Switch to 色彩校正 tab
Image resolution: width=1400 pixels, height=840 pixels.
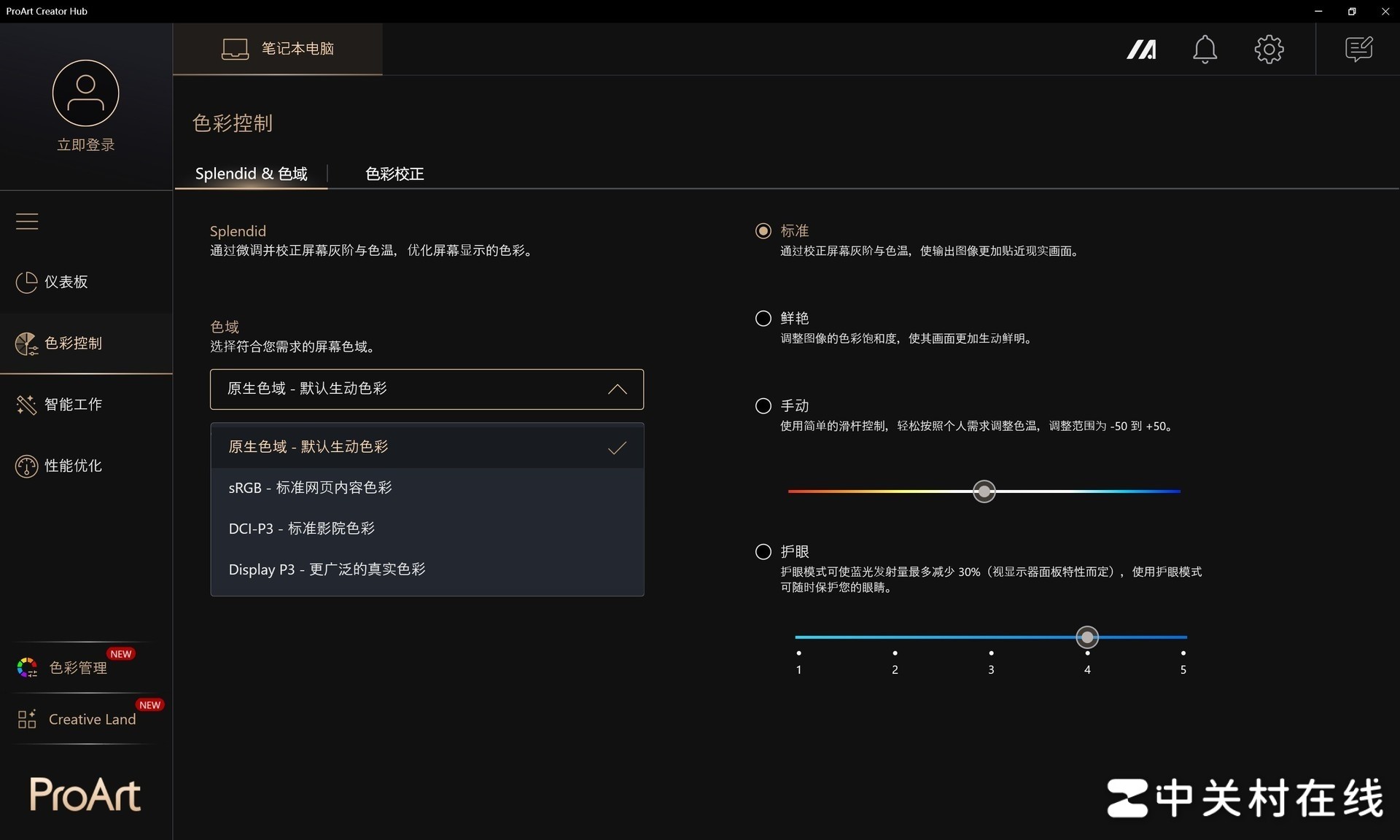[394, 174]
